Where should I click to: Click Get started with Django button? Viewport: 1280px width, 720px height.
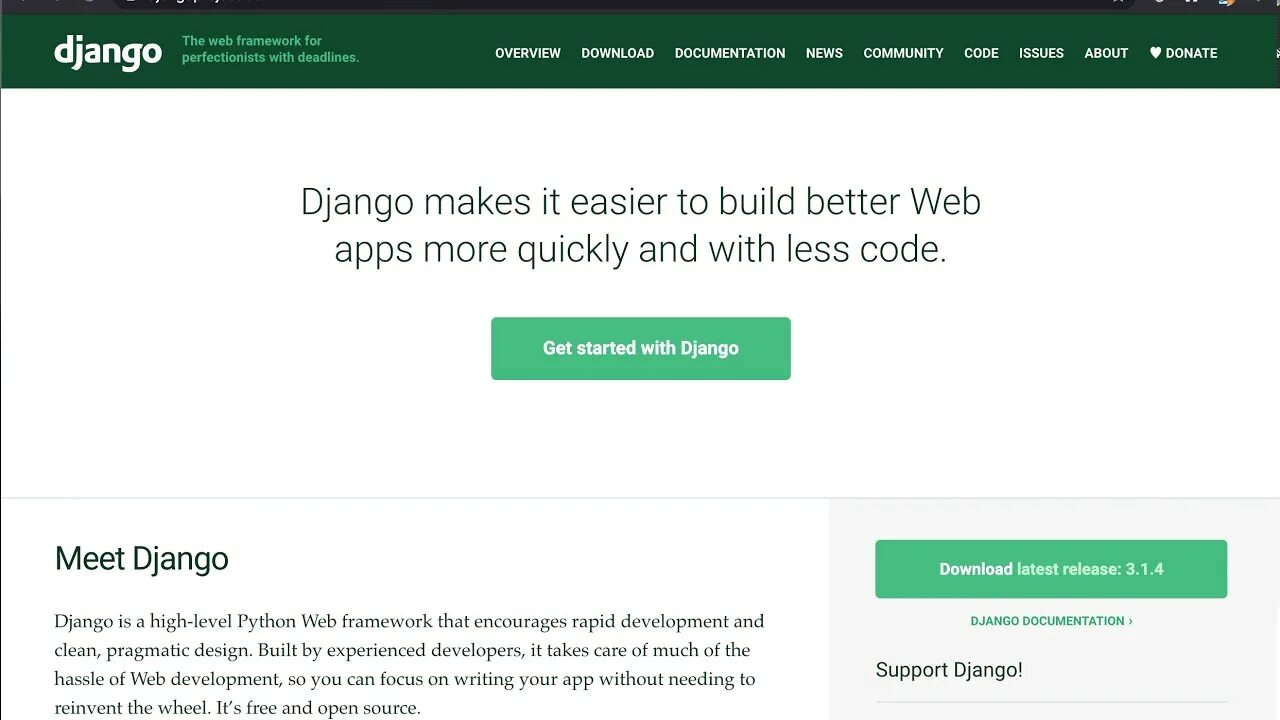[x=641, y=348]
